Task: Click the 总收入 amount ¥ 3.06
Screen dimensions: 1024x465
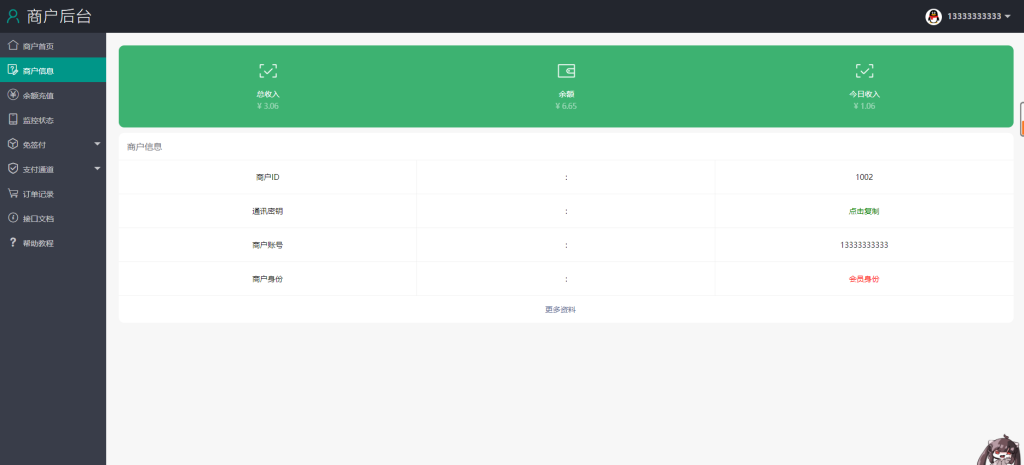Action: [268, 106]
